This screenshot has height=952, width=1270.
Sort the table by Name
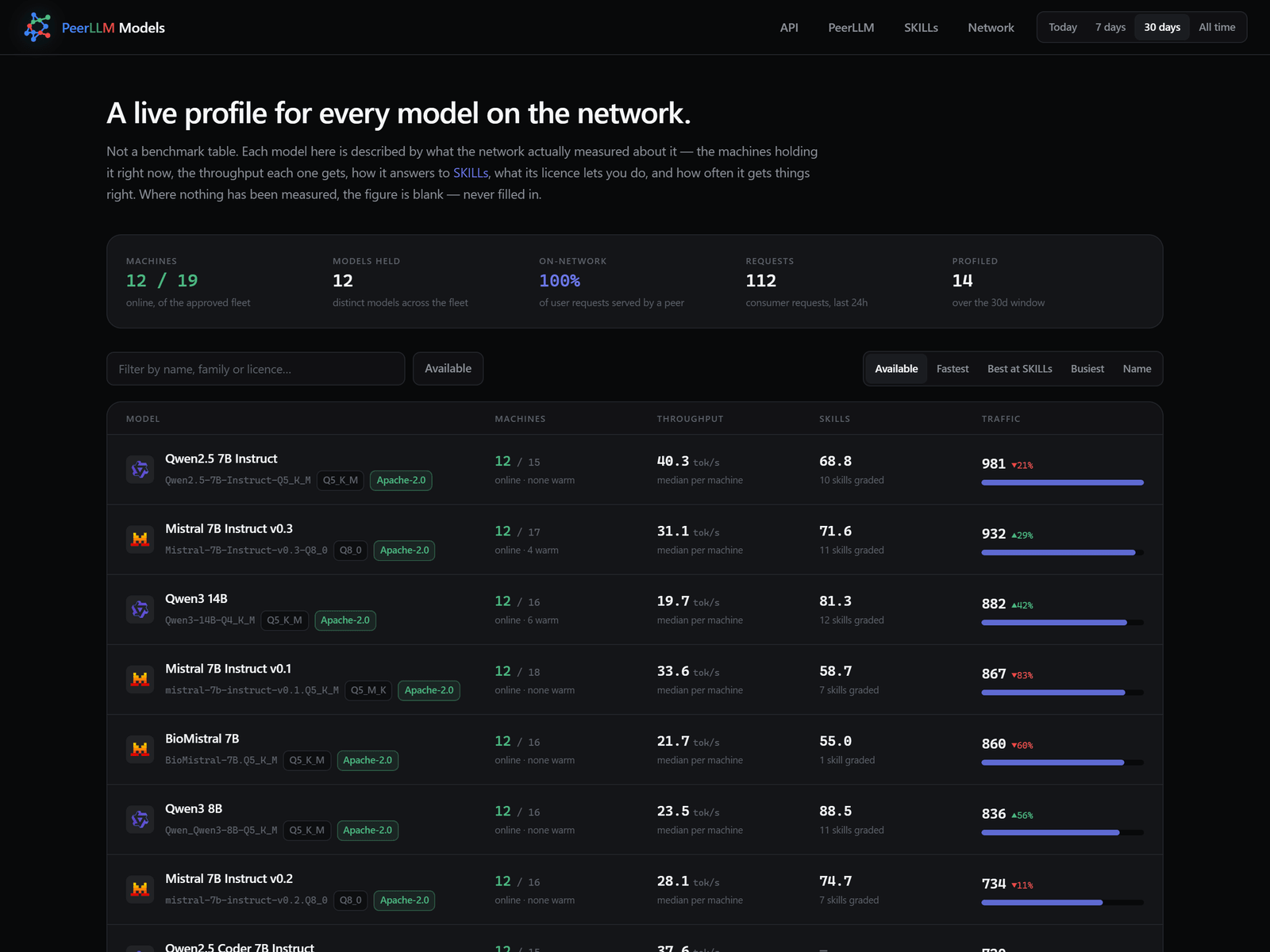click(x=1137, y=369)
